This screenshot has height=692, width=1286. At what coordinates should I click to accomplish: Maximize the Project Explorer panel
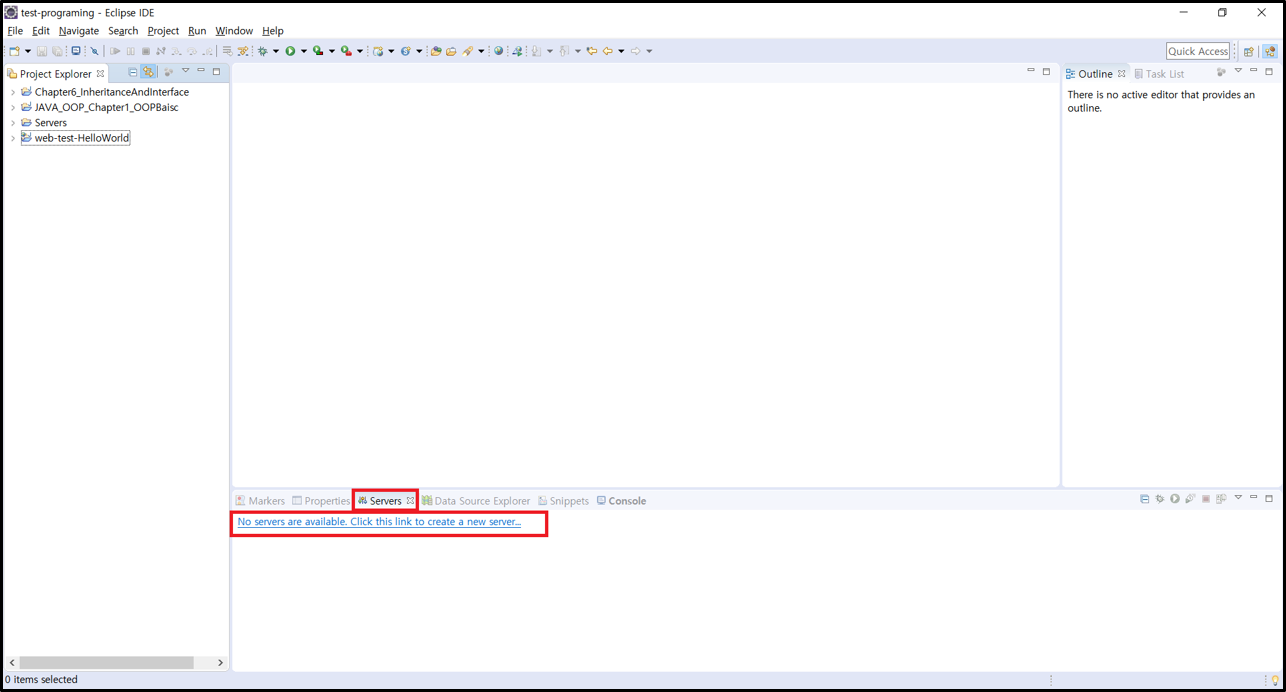[216, 71]
